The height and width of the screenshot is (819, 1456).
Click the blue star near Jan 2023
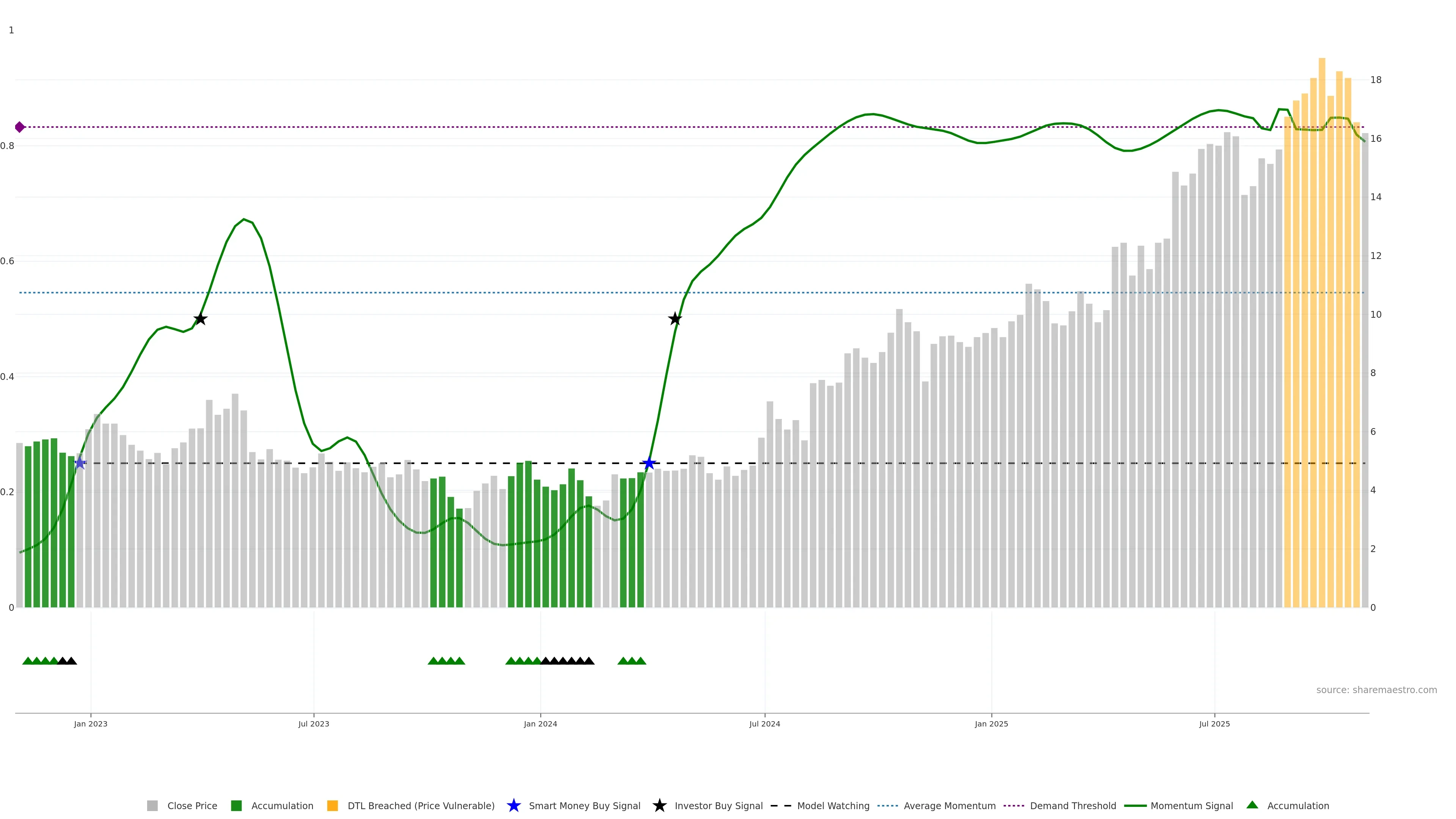pyautogui.click(x=80, y=463)
